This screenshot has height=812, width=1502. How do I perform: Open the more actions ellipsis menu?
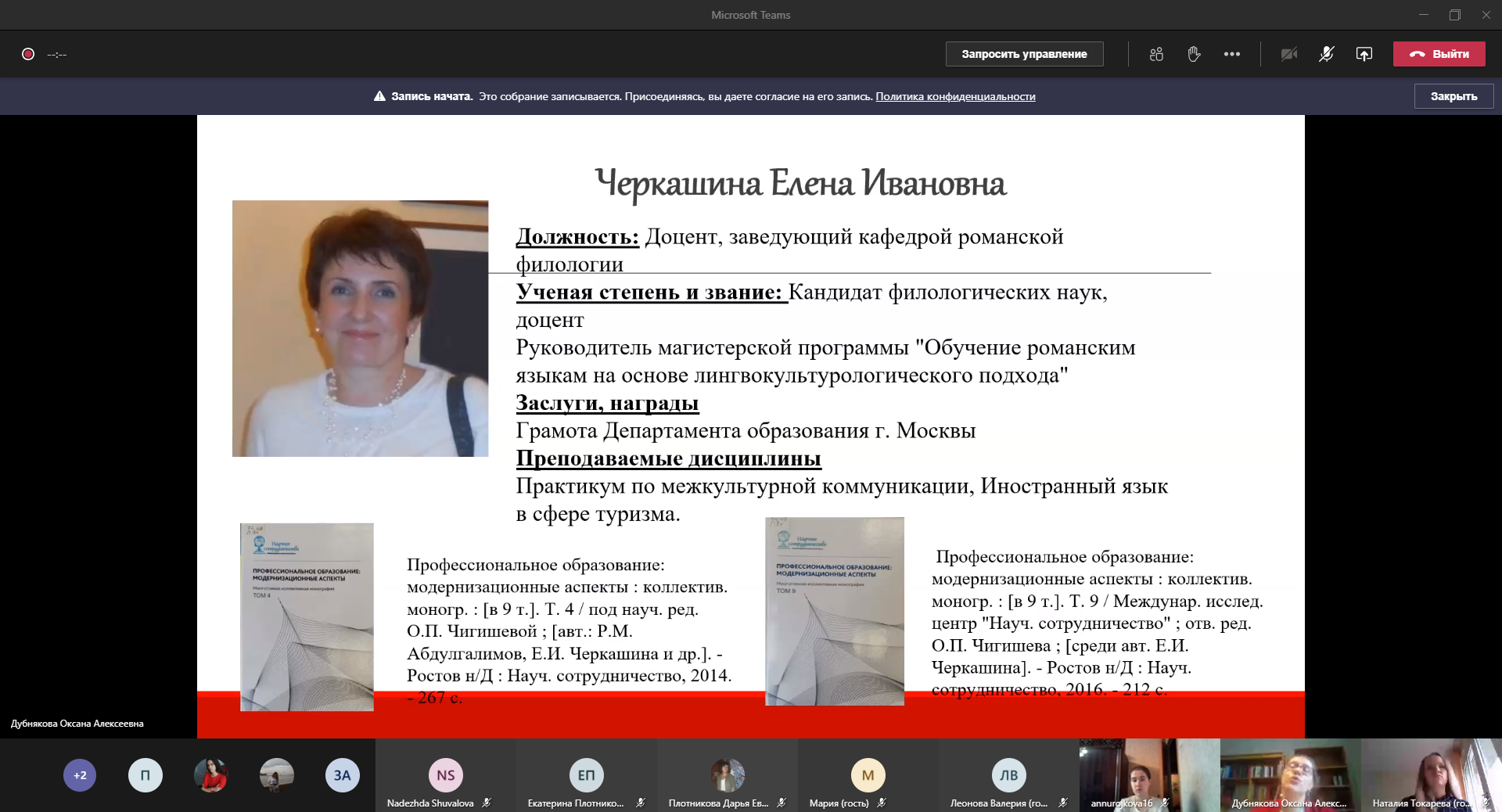click(x=1232, y=54)
